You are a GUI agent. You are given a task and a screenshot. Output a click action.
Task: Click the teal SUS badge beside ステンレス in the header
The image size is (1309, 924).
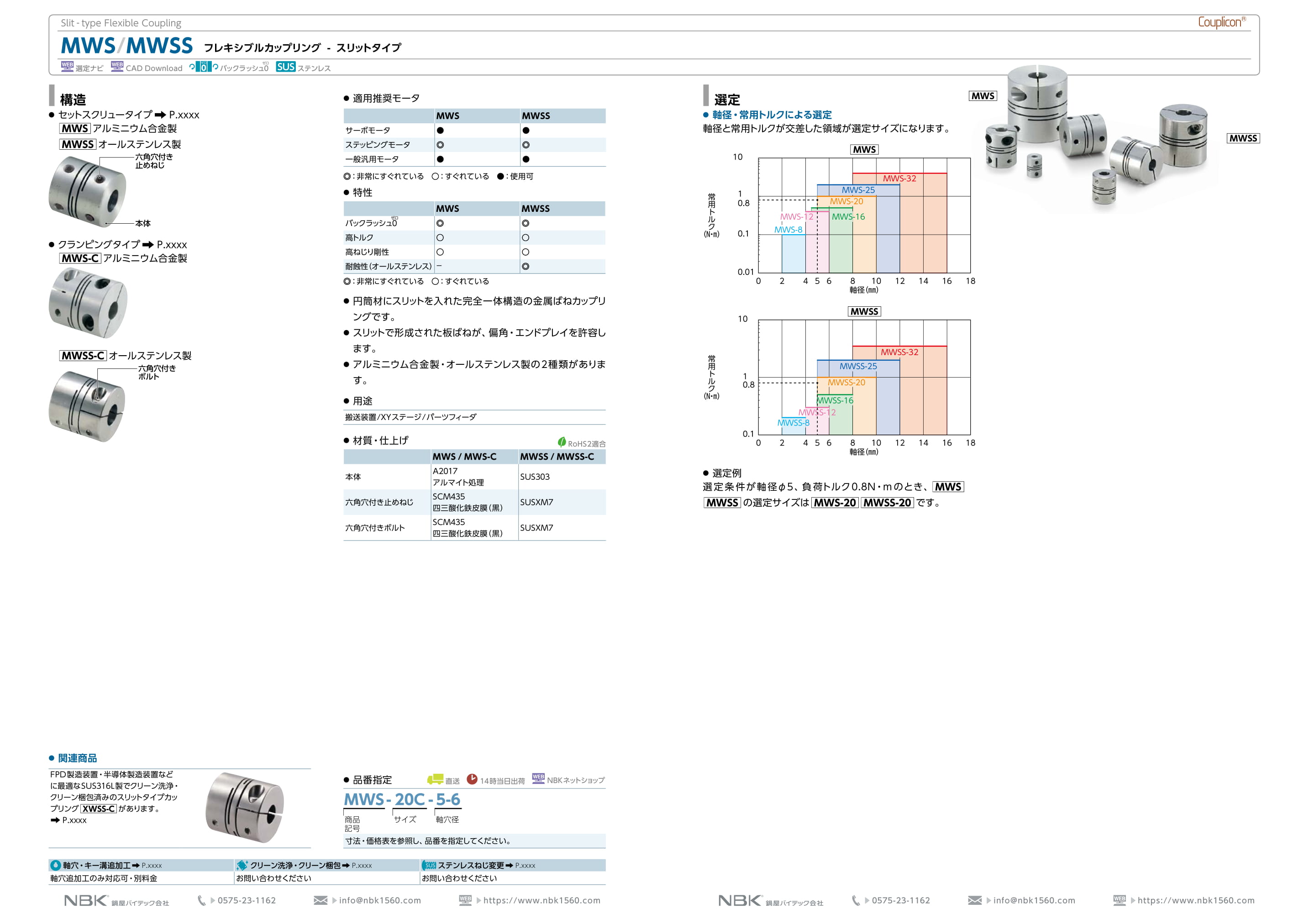pos(285,67)
